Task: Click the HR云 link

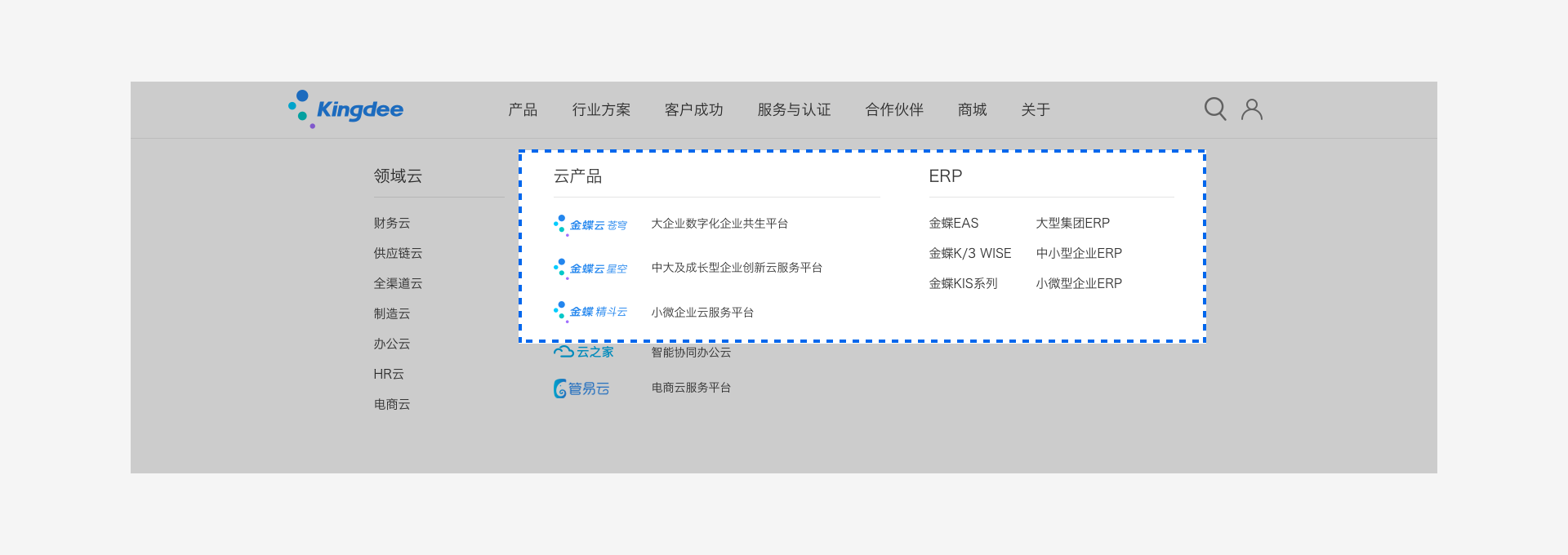Action: (389, 374)
